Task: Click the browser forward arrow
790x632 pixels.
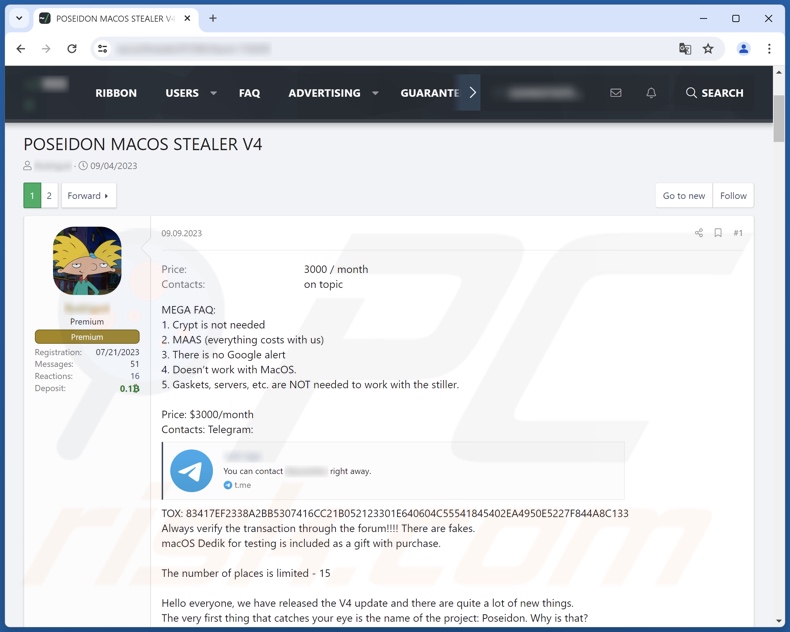Action: coord(46,49)
